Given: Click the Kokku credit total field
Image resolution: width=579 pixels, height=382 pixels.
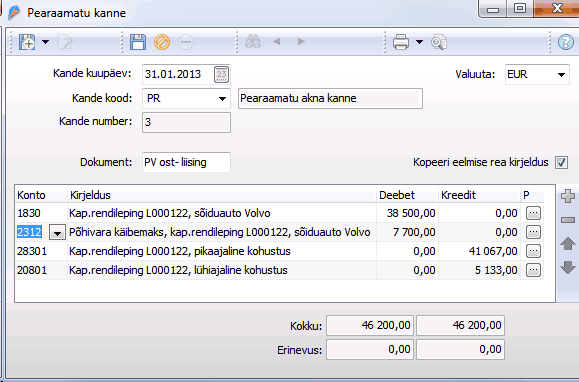Looking at the screenshot, I should pyautogui.click(x=460, y=325).
